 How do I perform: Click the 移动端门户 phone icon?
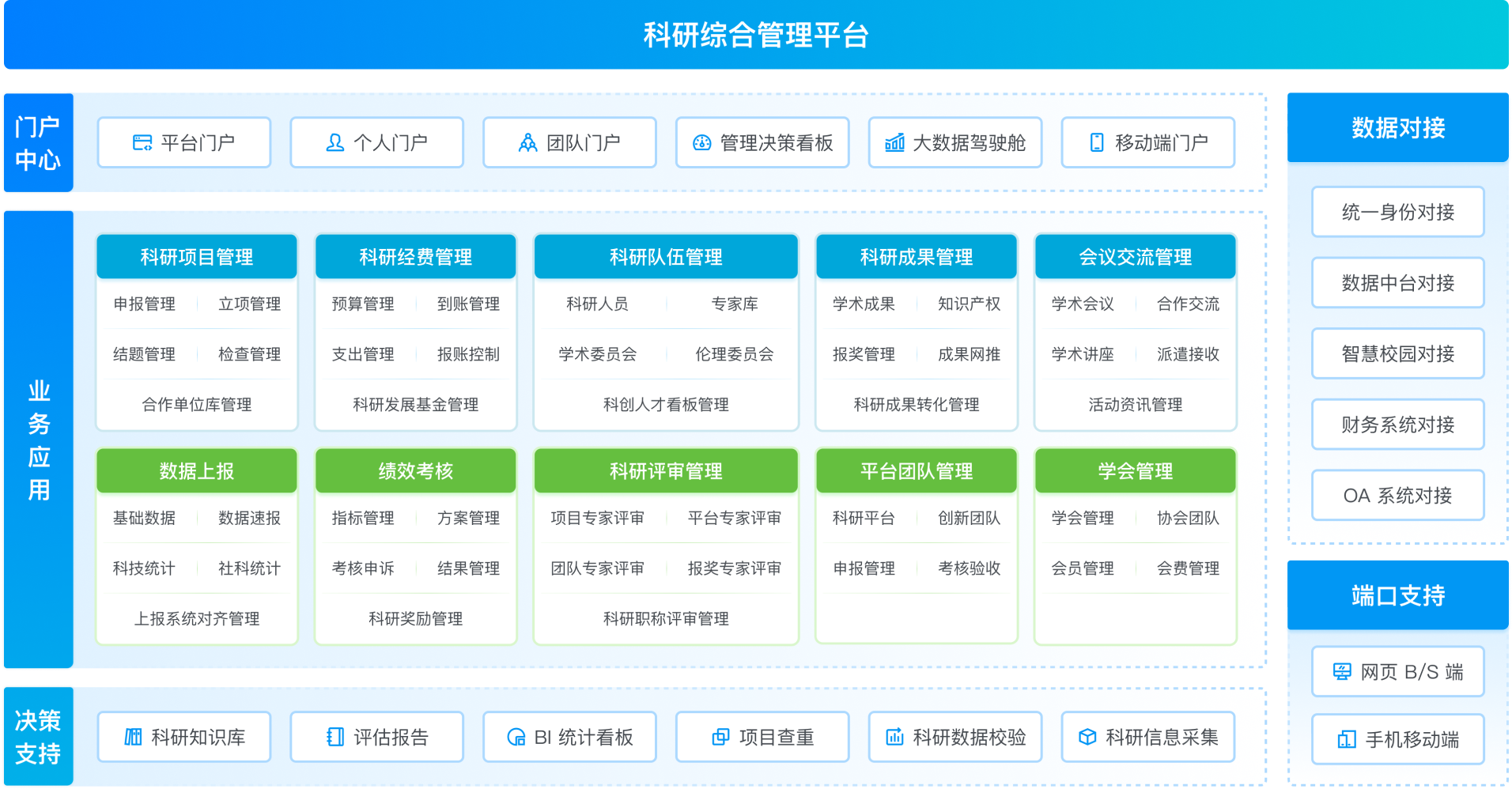pyautogui.click(x=1097, y=143)
